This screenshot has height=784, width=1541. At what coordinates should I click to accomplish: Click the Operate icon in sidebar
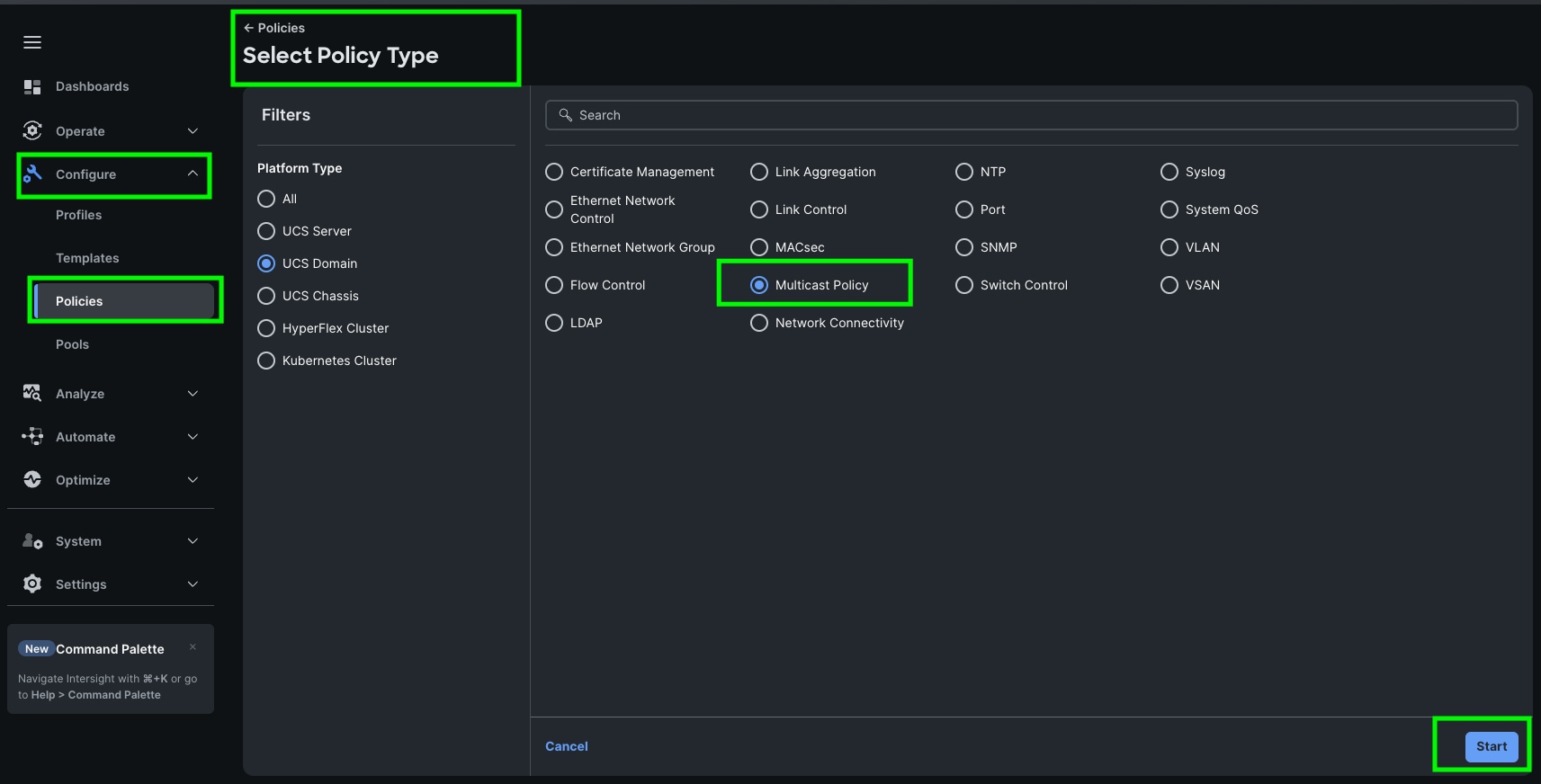pyautogui.click(x=32, y=131)
